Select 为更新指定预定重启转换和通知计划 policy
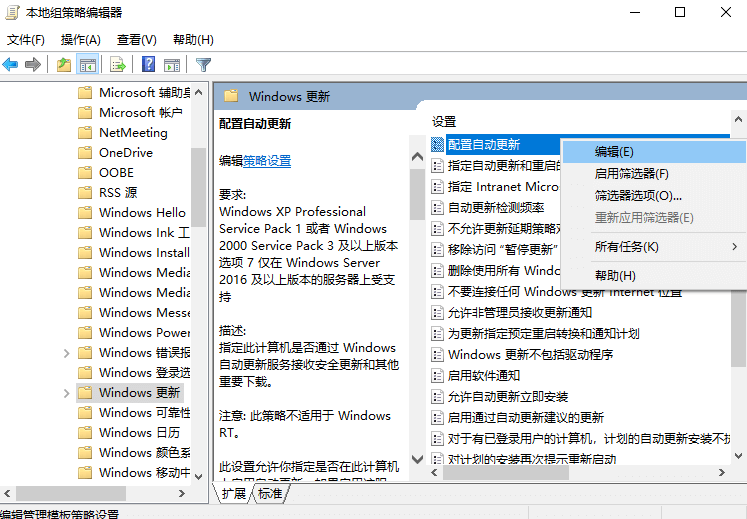The width and height of the screenshot is (747, 519). tap(543, 334)
